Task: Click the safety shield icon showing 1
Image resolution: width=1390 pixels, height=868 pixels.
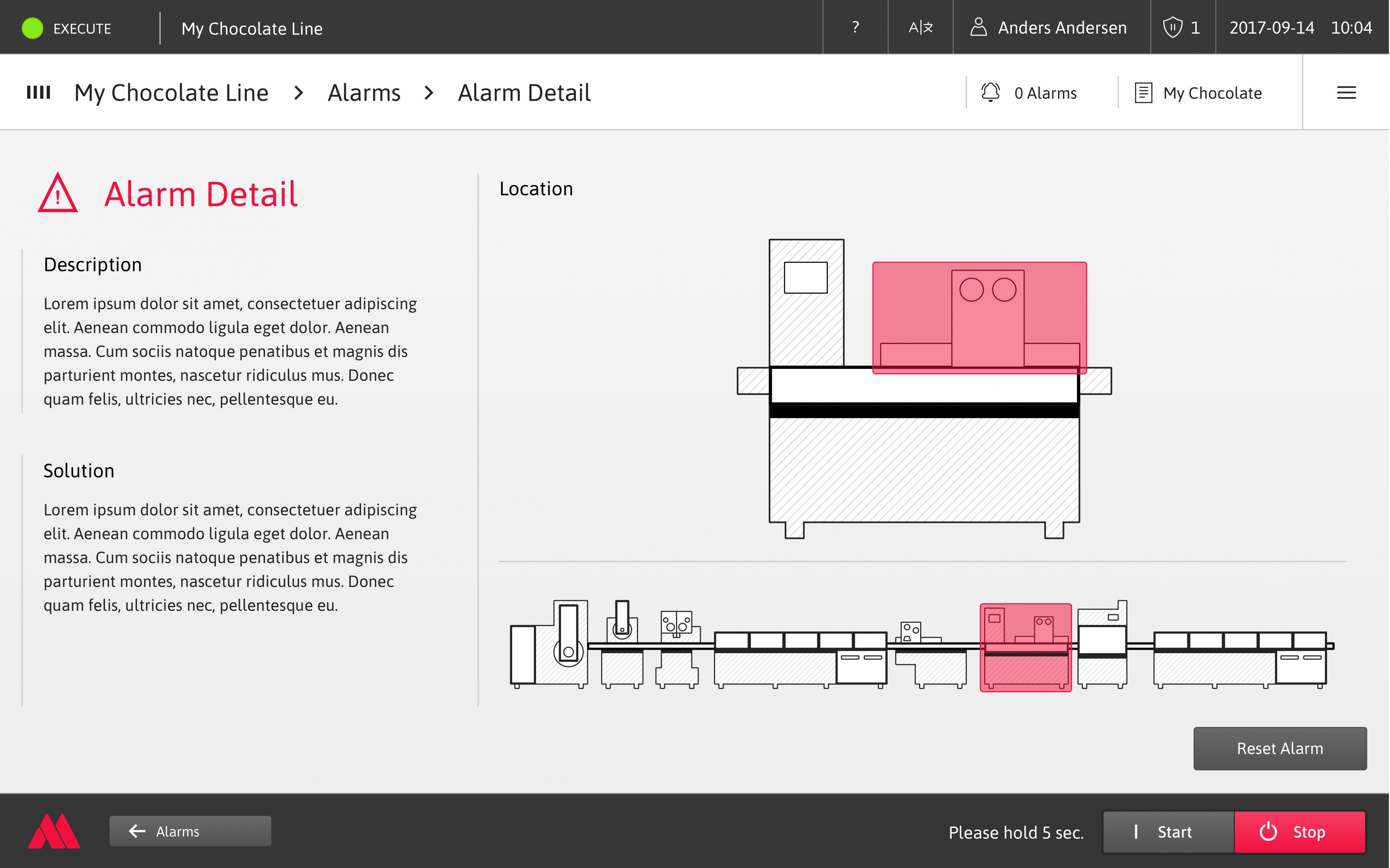Action: (x=1172, y=27)
